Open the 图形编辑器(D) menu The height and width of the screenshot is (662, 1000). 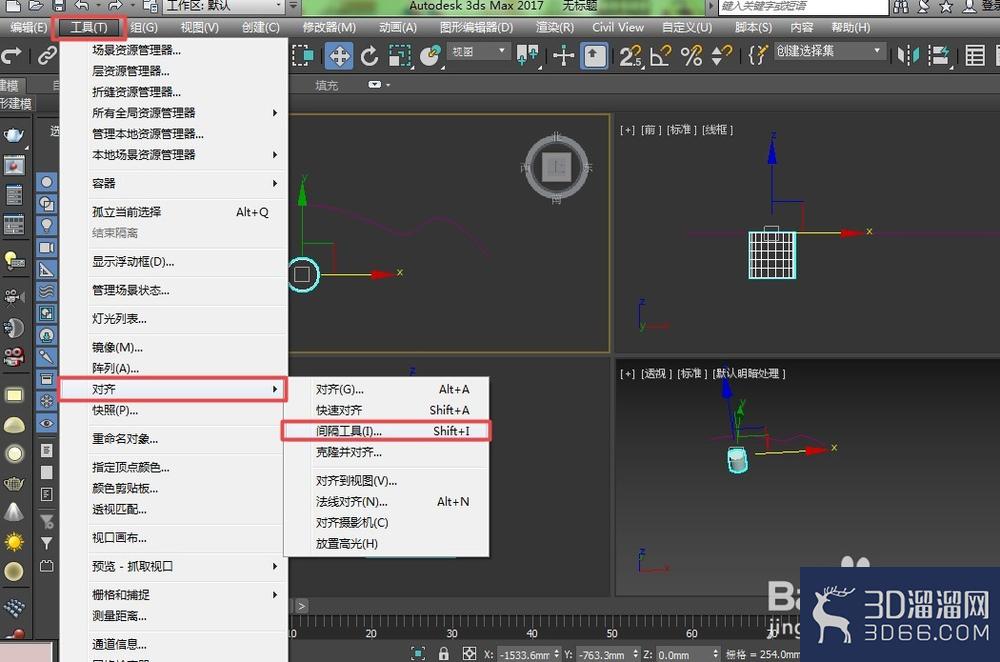point(476,27)
